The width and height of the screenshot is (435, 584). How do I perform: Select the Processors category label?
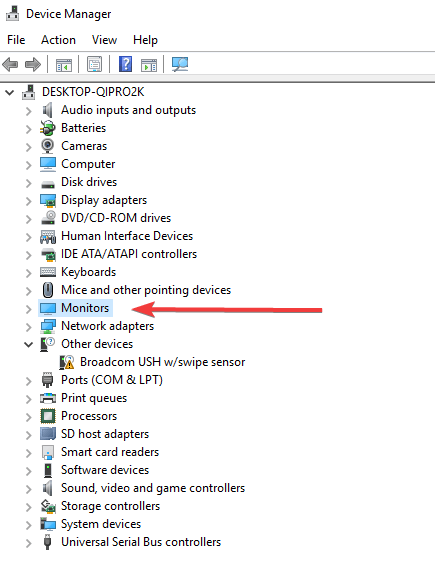(x=89, y=416)
